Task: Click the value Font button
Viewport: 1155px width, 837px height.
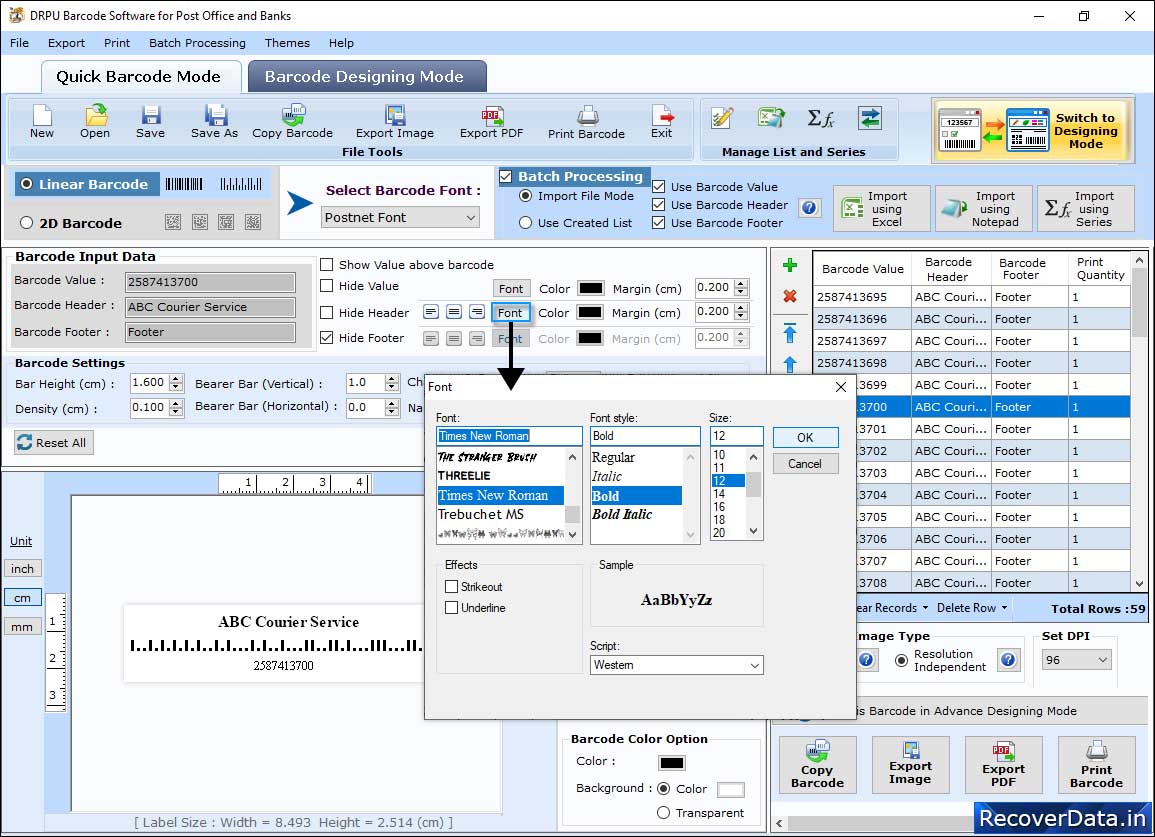Action: [511, 288]
